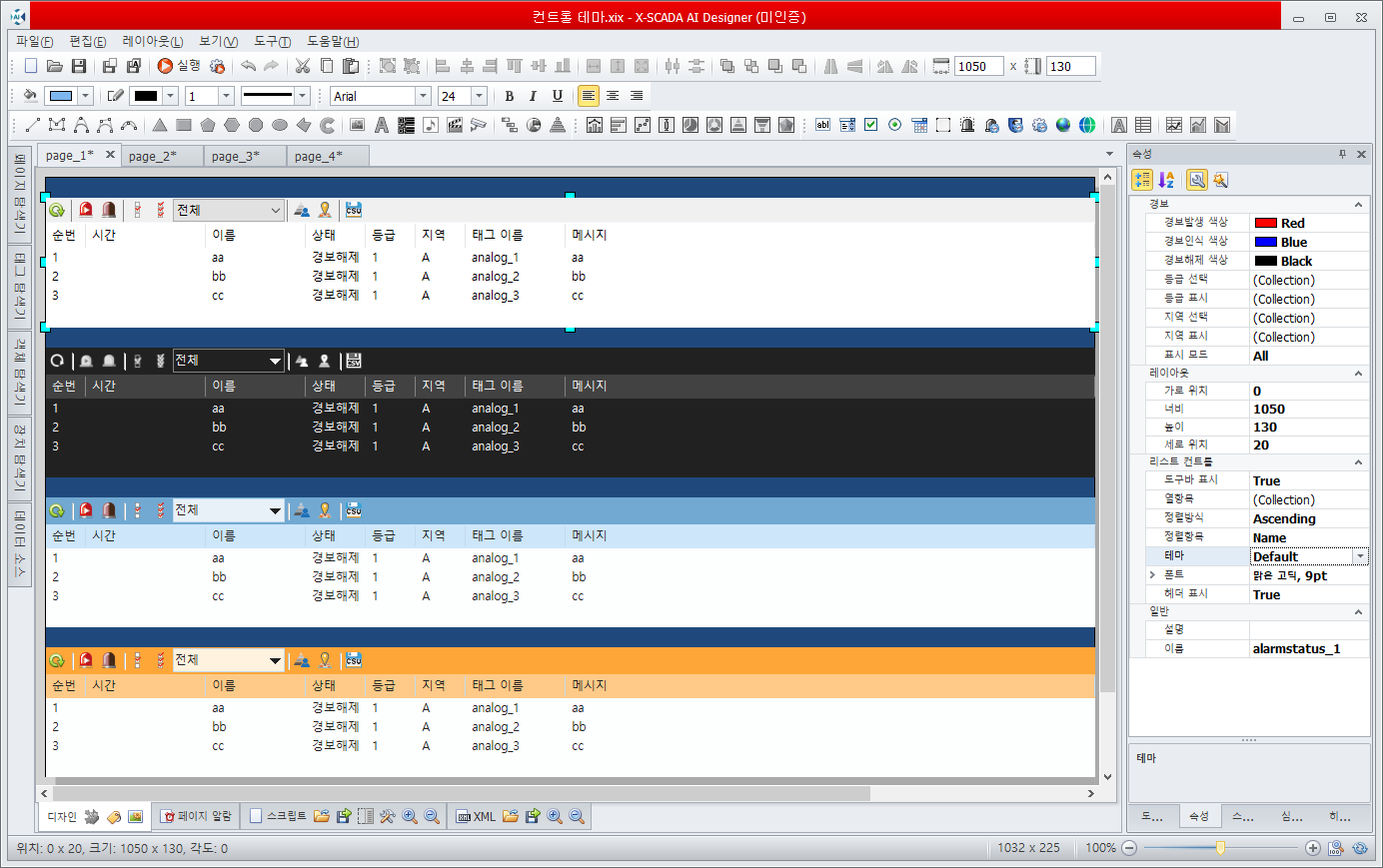Toggle Bold formatting
Viewport: 1383px width, 868px height.
click(510, 96)
